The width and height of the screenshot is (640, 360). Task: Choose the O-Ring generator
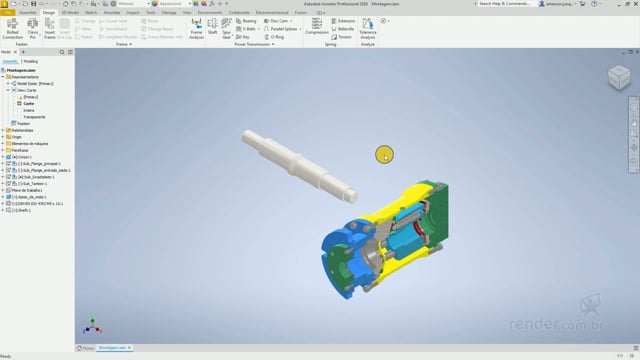point(274,37)
